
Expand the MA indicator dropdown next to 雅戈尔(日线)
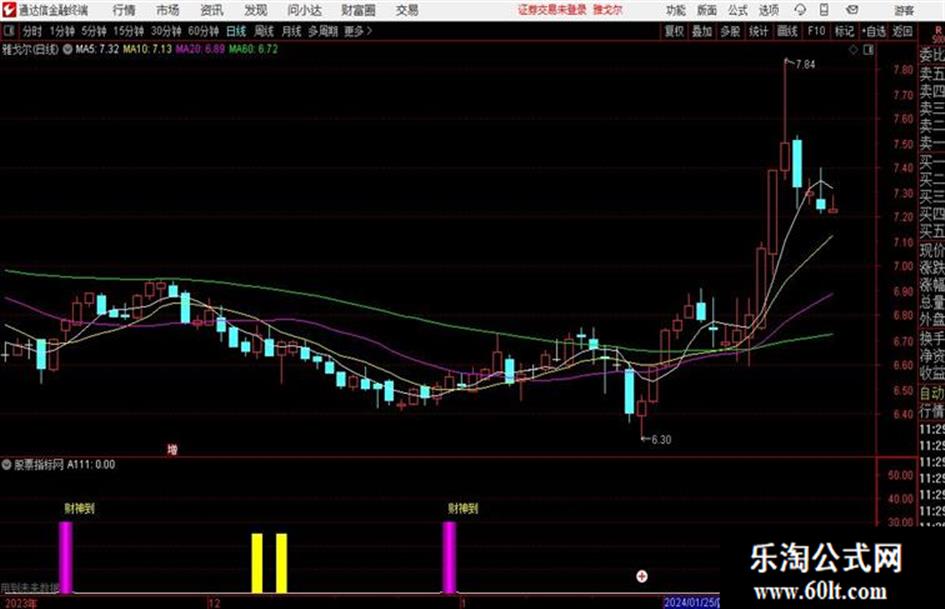68,49
